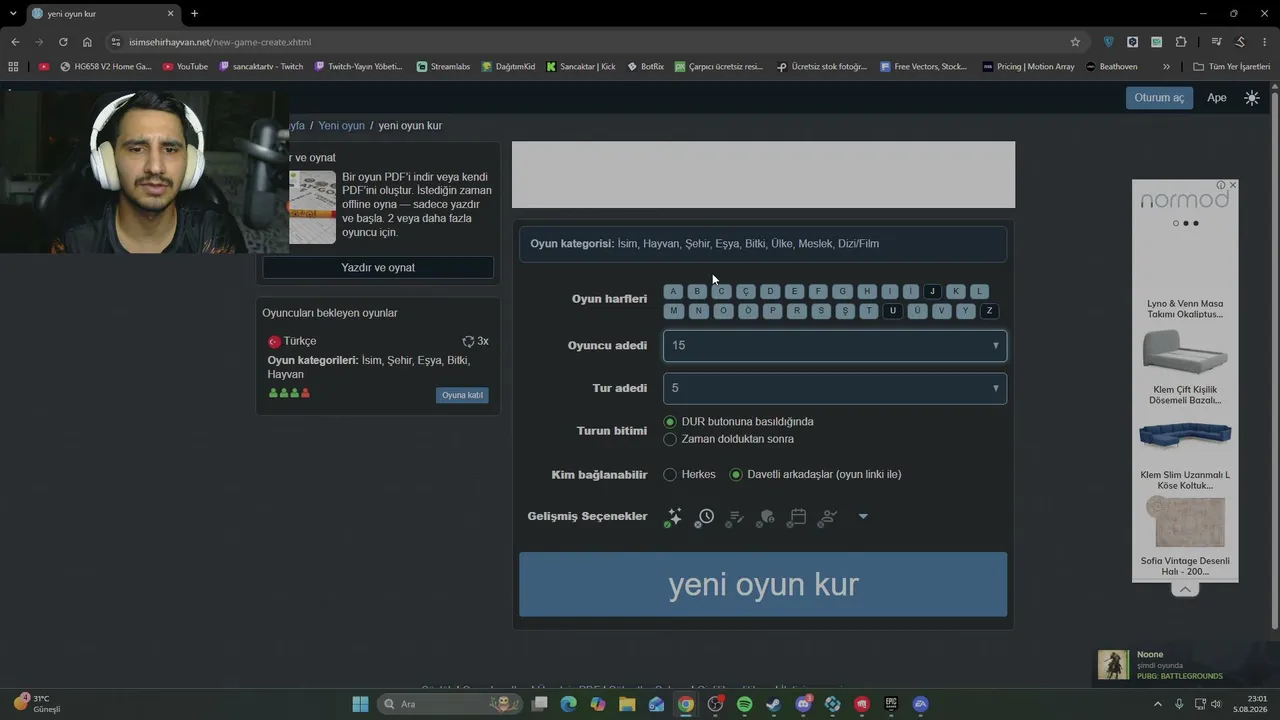Image resolution: width=1280 pixels, height=720 pixels.
Task: Open Microsoft Edge from the taskbar
Action: (568, 704)
